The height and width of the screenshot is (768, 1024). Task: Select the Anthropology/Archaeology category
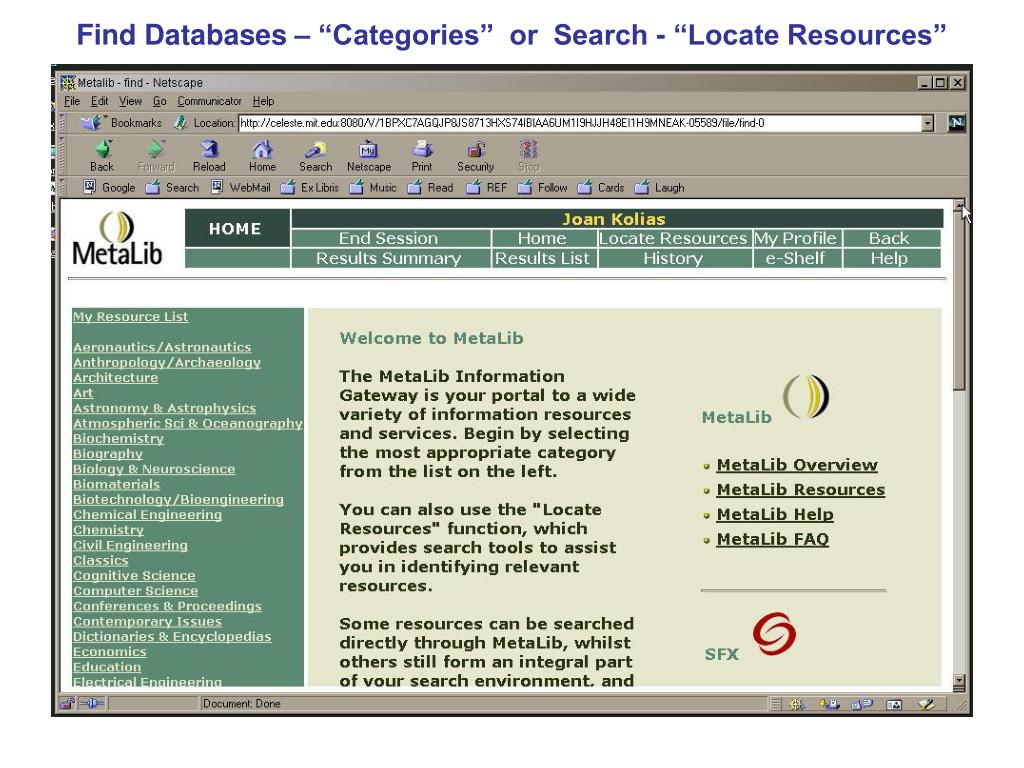pos(167,362)
